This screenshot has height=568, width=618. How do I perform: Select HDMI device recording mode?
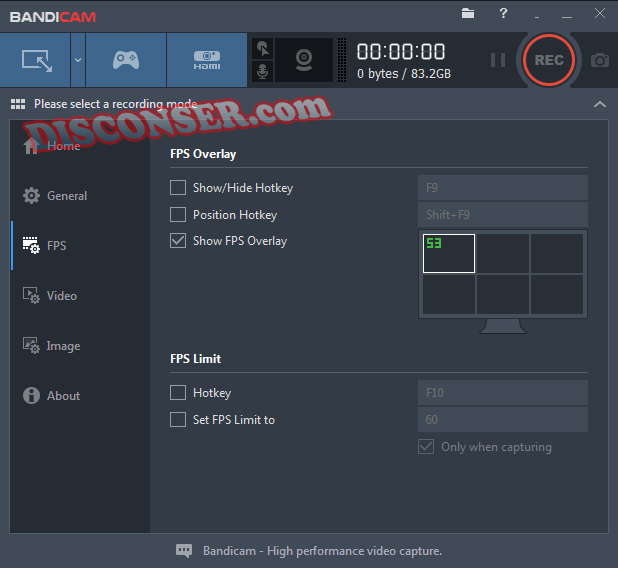pos(207,60)
